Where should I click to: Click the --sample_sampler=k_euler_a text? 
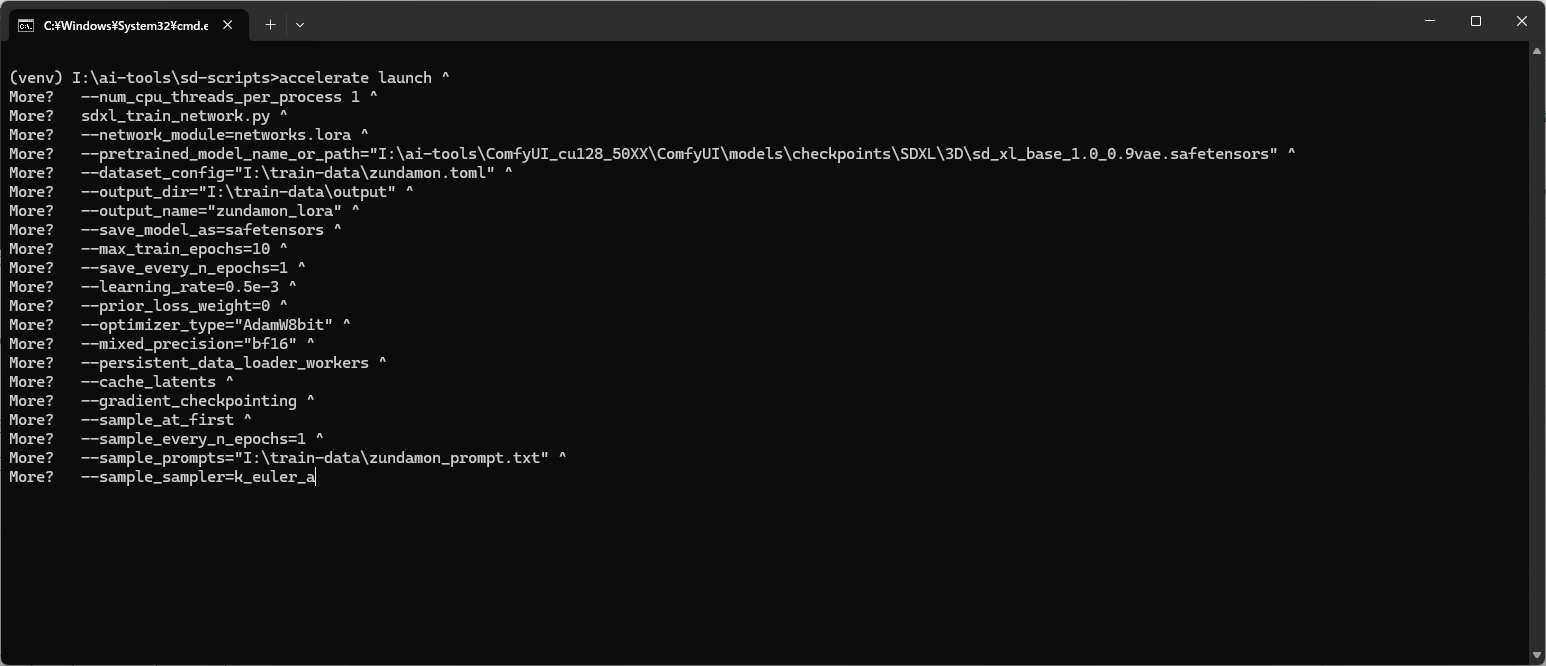pyautogui.click(x=198, y=477)
